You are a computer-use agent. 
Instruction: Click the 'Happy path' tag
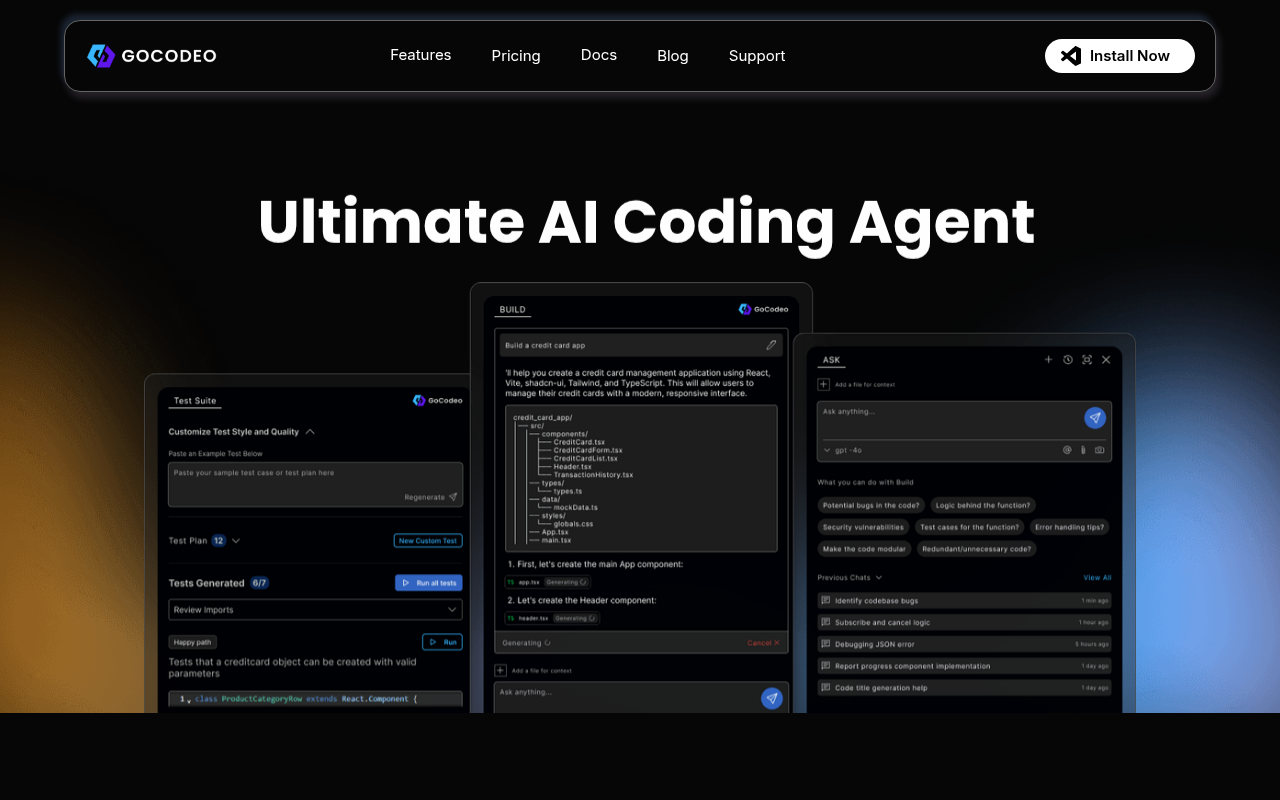click(x=193, y=642)
